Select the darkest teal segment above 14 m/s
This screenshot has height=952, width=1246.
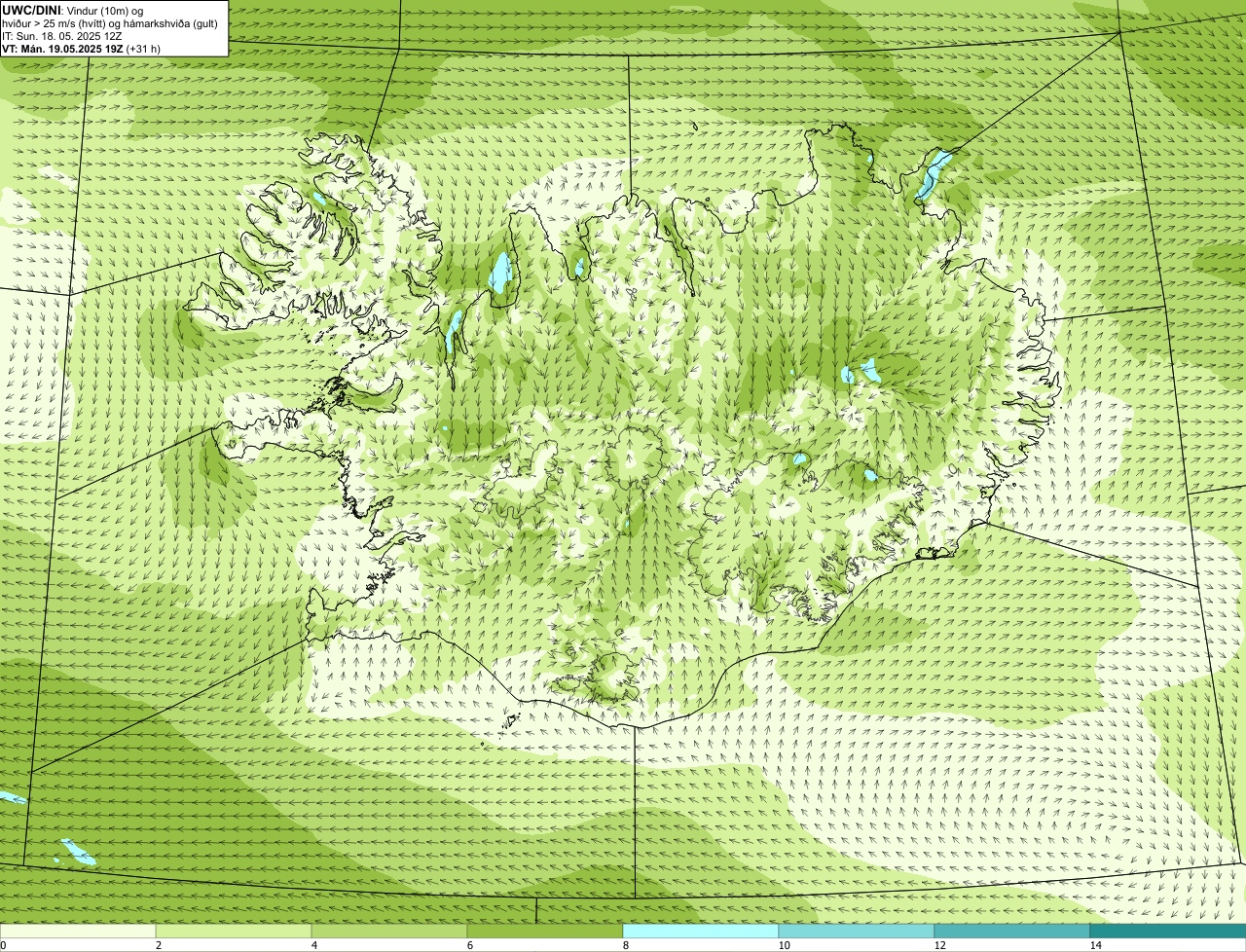1168,931
